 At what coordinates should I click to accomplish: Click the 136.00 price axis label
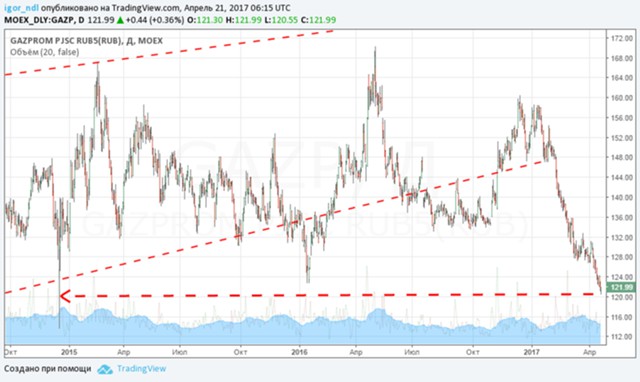(622, 218)
